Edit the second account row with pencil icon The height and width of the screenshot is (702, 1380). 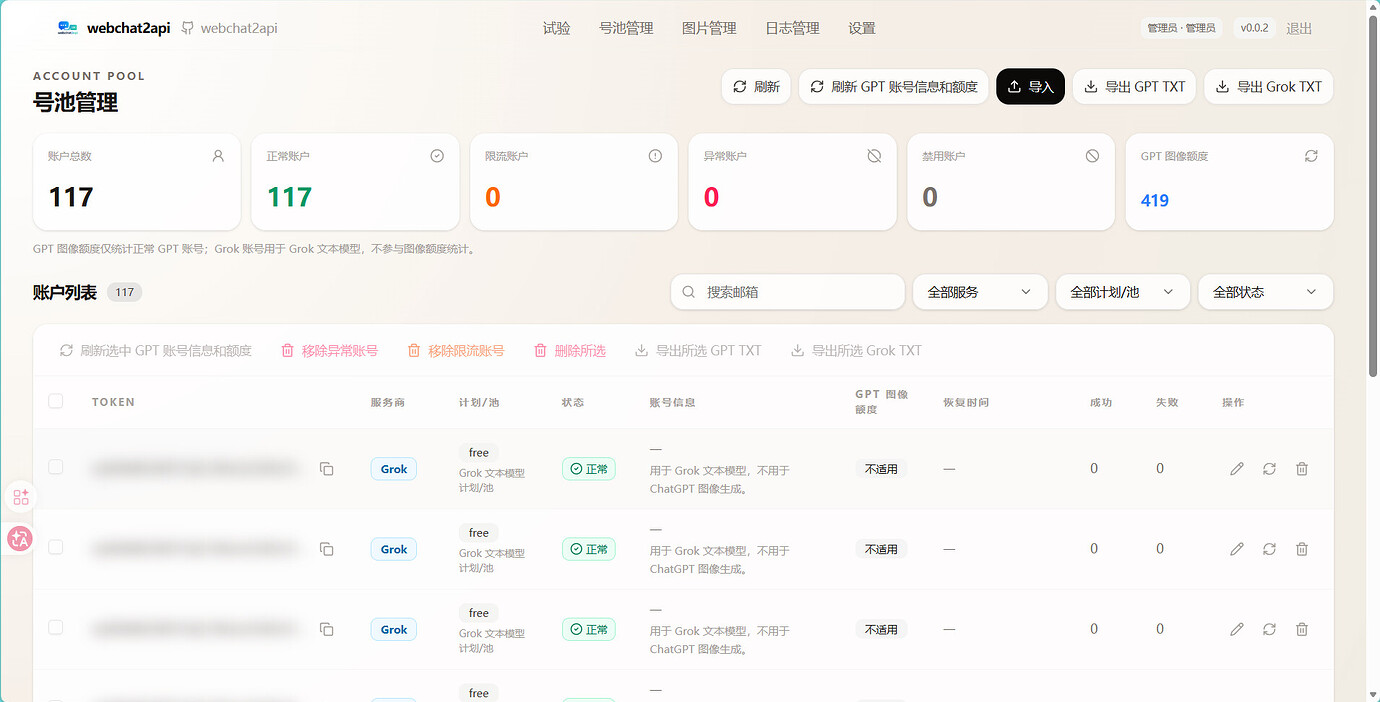(1237, 549)
